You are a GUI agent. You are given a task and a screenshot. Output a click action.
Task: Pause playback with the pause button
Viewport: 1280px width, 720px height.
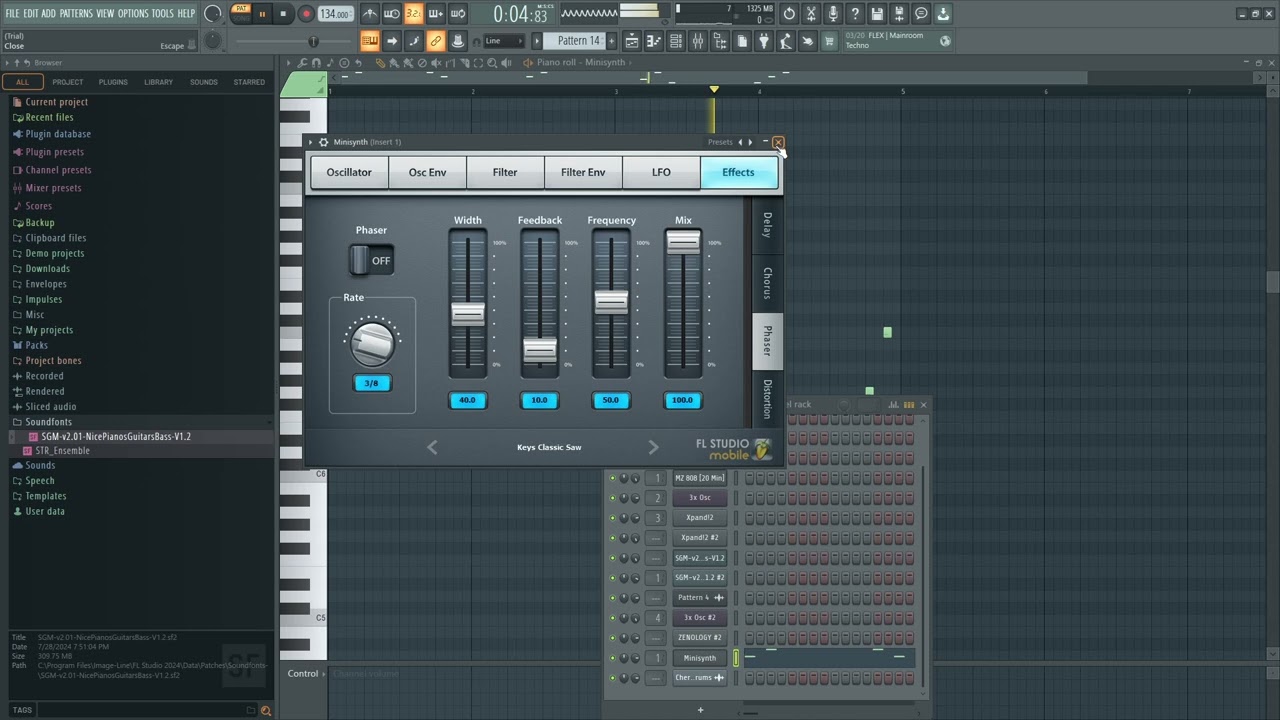pos(262,14)
